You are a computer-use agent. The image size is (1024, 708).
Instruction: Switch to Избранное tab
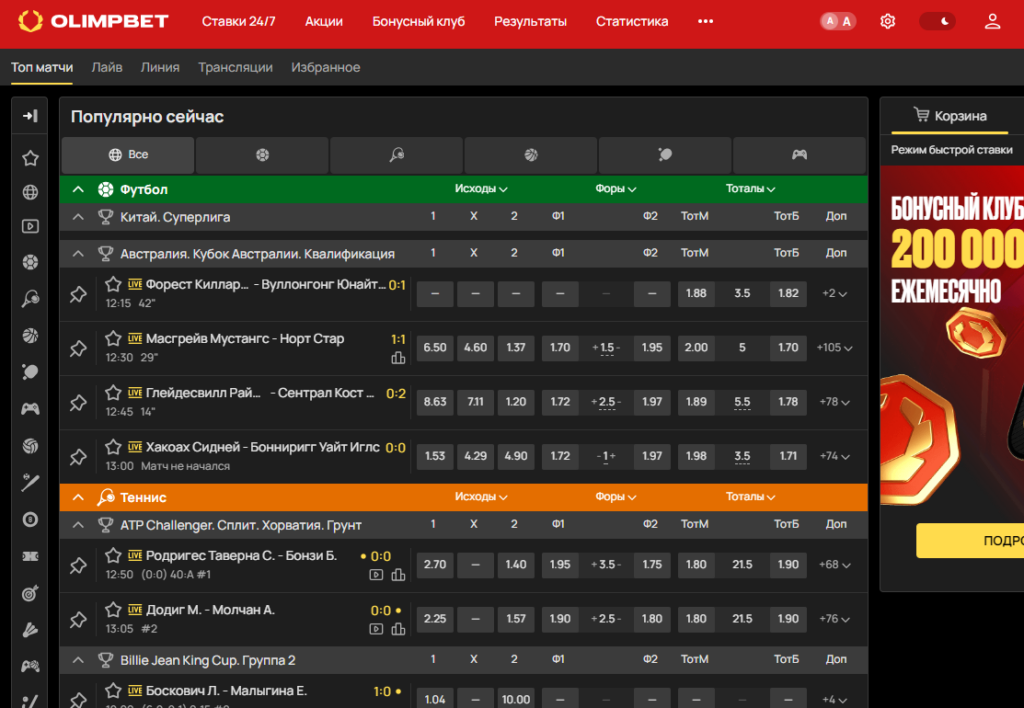(x=325, y=67)
